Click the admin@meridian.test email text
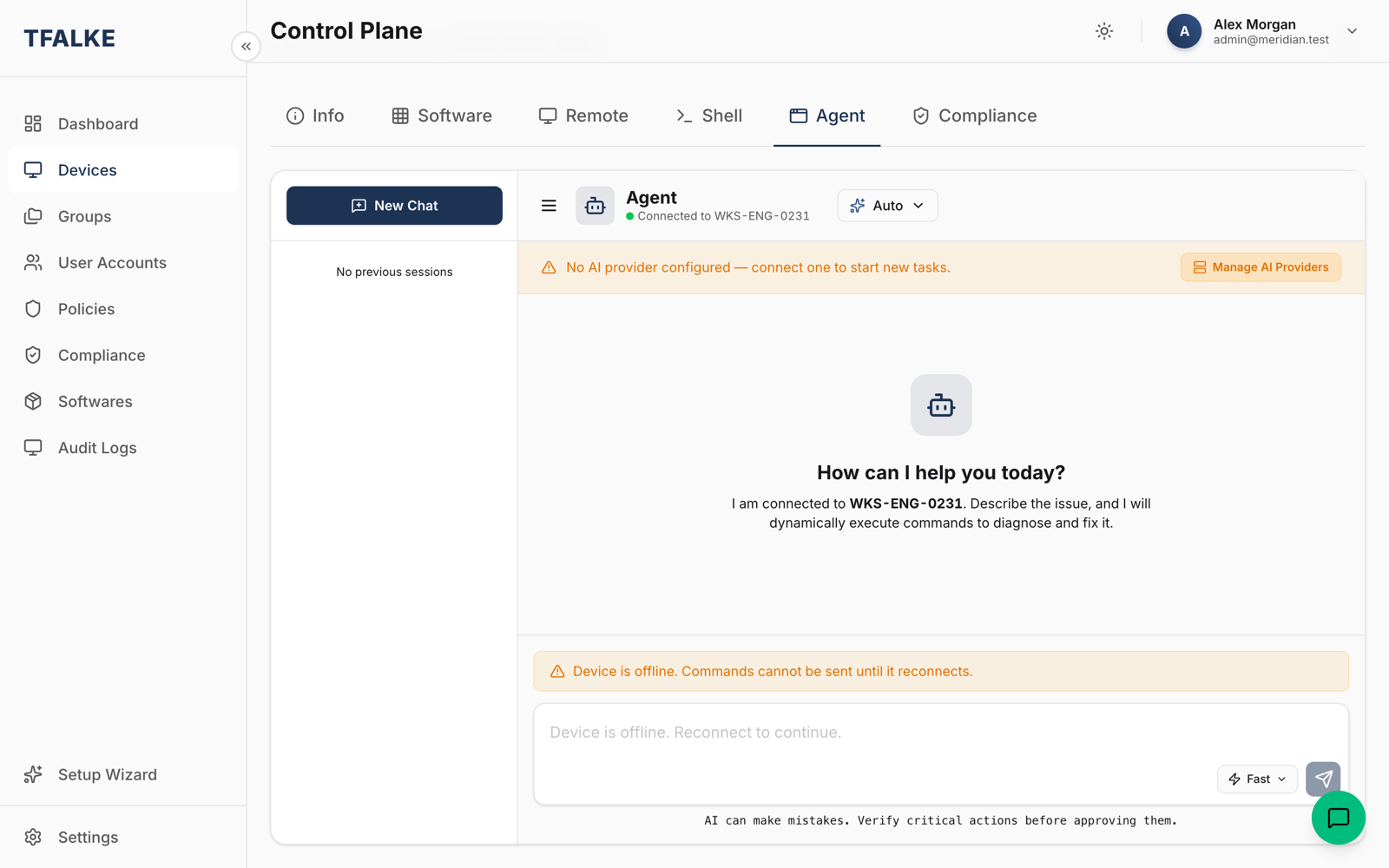Screen dimensions: 1389x868 click(1271, 40)
